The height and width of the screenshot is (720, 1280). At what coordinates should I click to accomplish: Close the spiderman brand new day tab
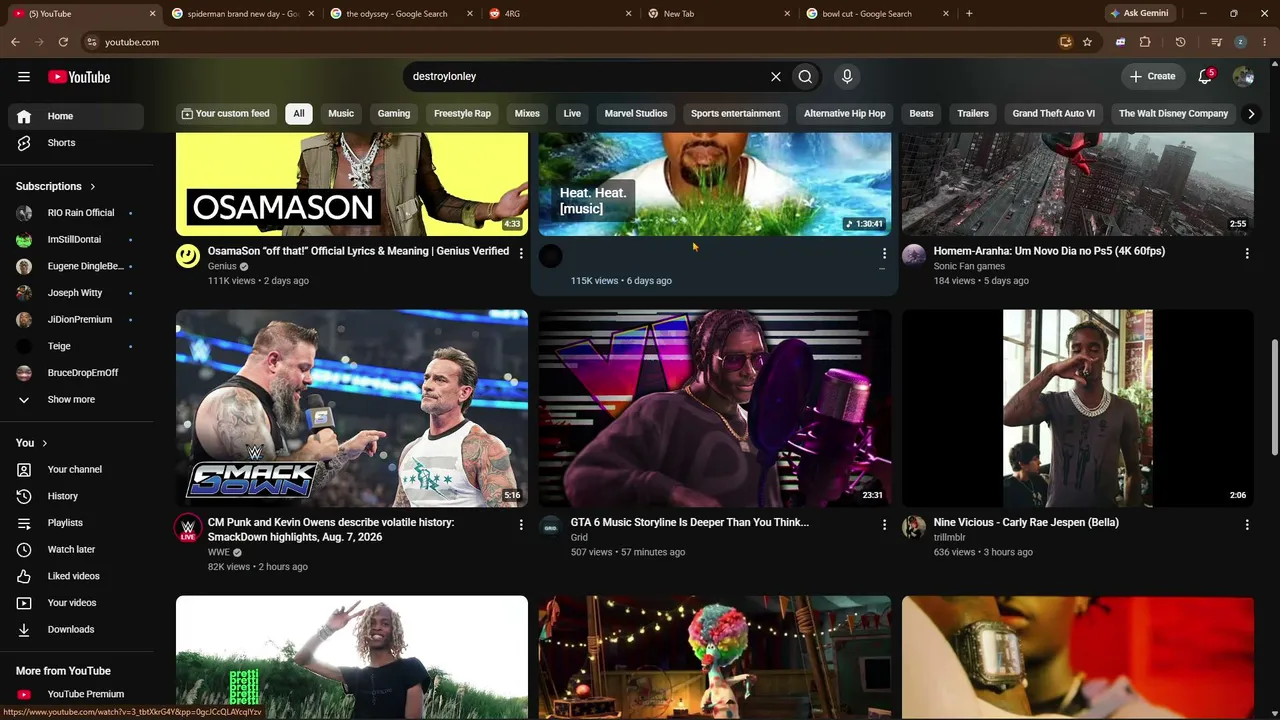pos(311,14)
